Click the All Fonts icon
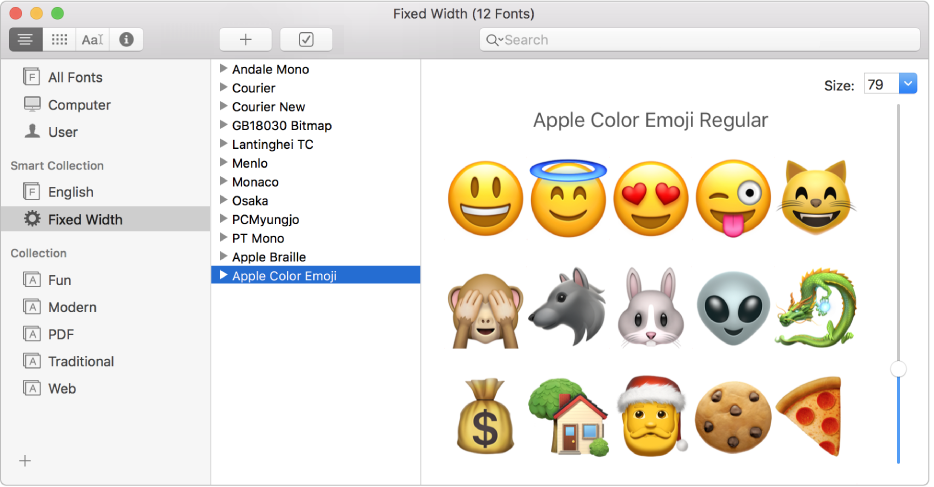This screenshot has height=487, width=934. point(32,77)
